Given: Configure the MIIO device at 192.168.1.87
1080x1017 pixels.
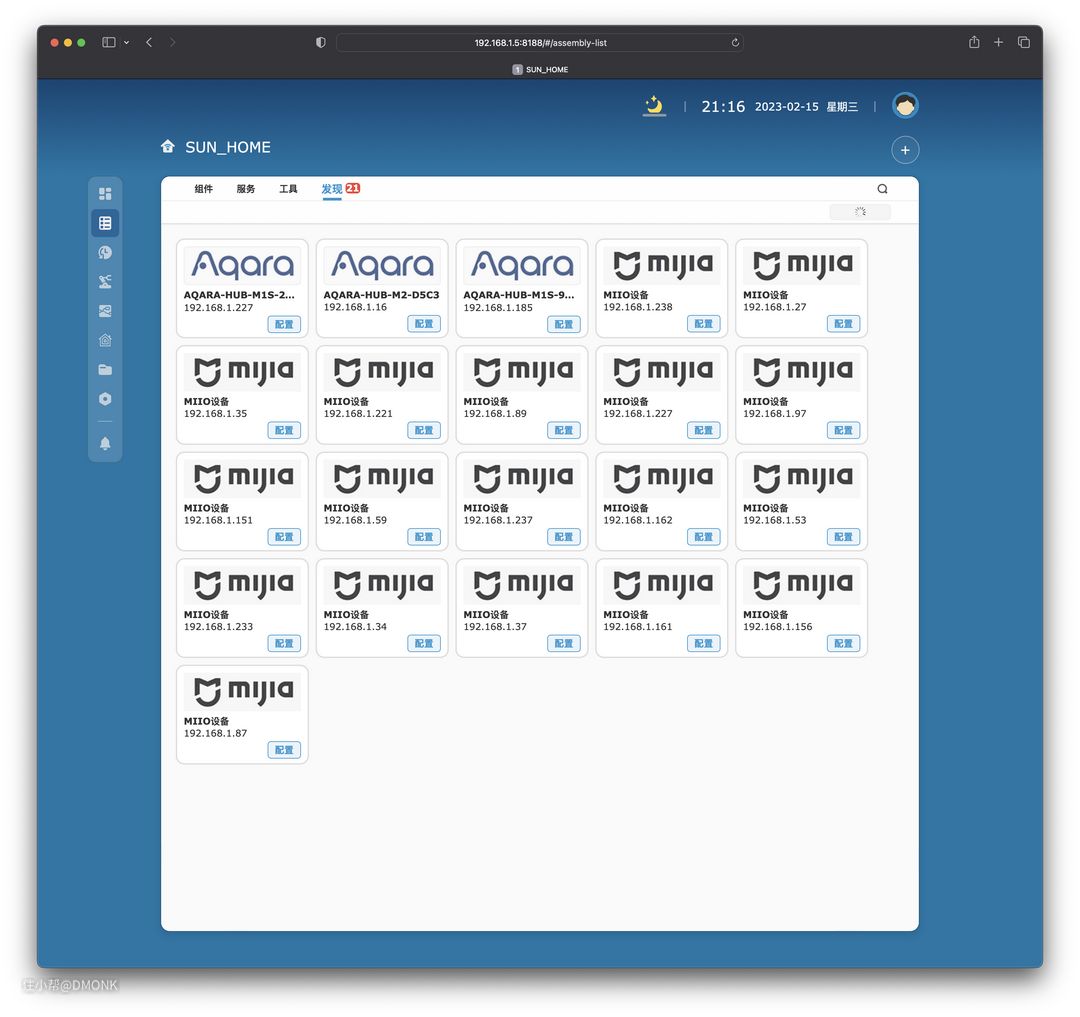Looking at the screenshot, I should [x=284, y=750].
